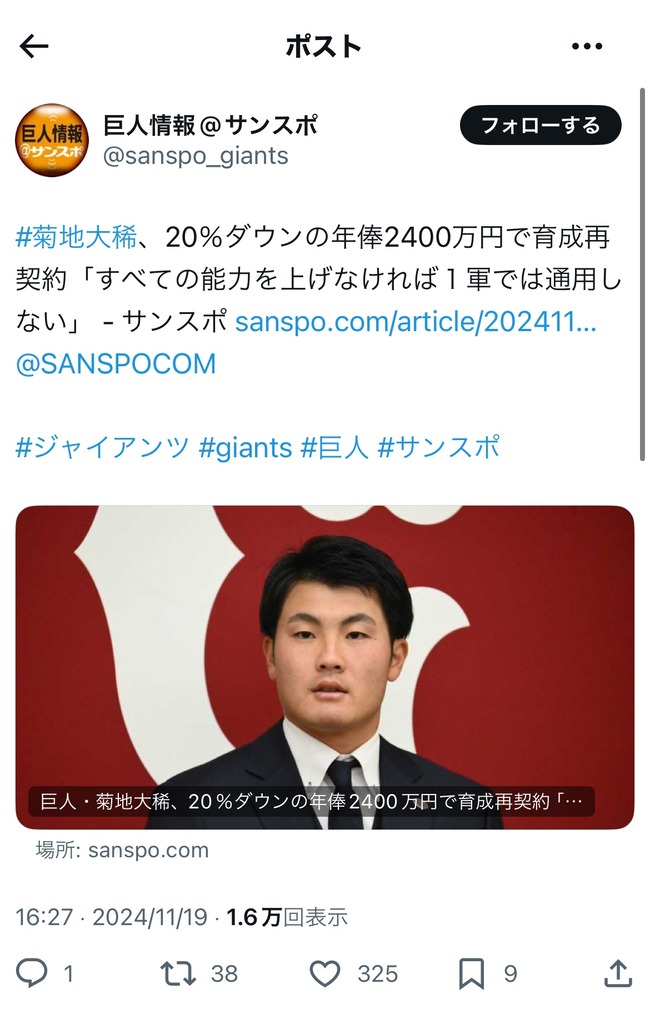
Task: Follow account with フォローする button
Action: (540, 125)
